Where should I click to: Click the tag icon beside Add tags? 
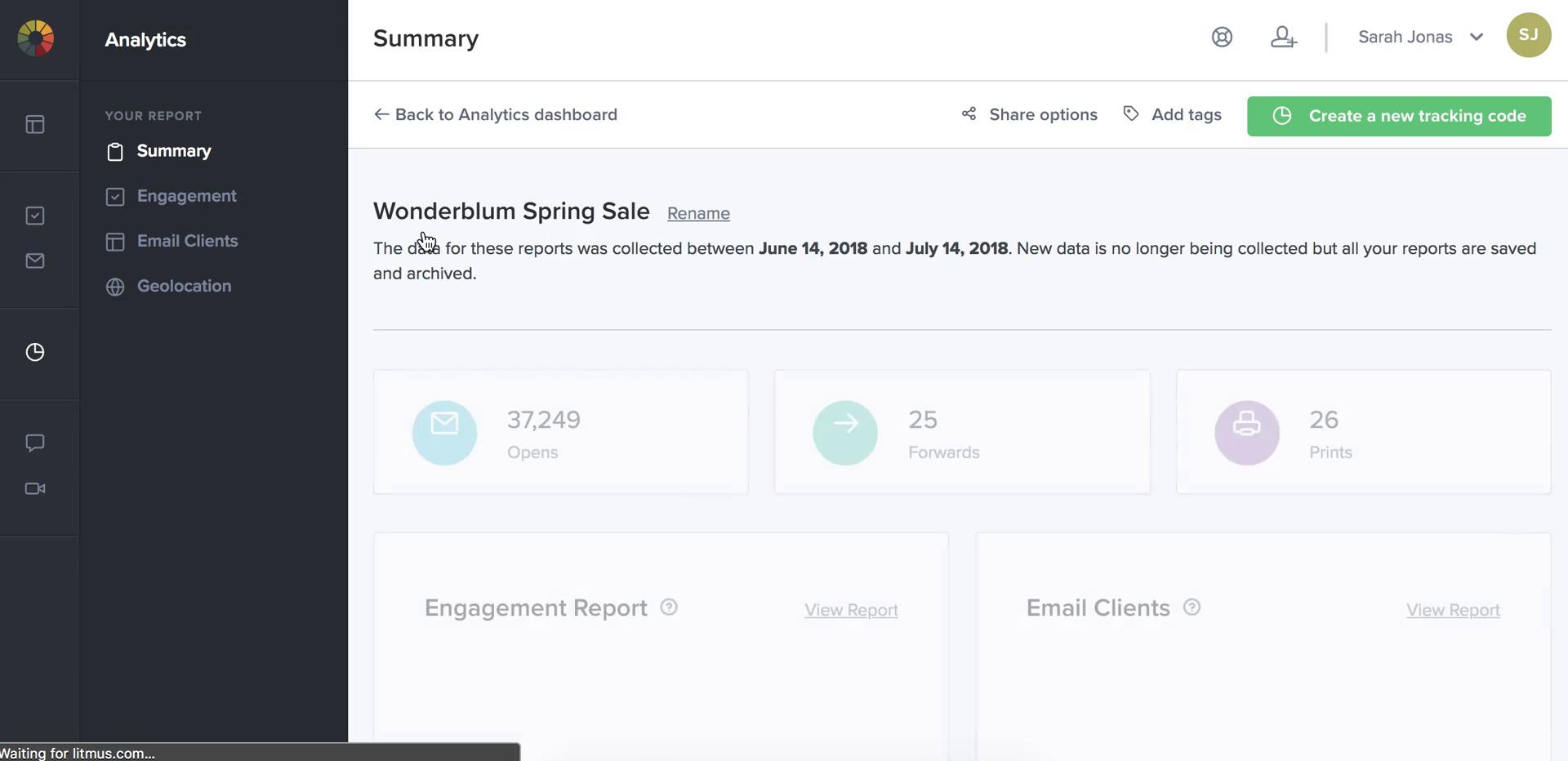1131,113
